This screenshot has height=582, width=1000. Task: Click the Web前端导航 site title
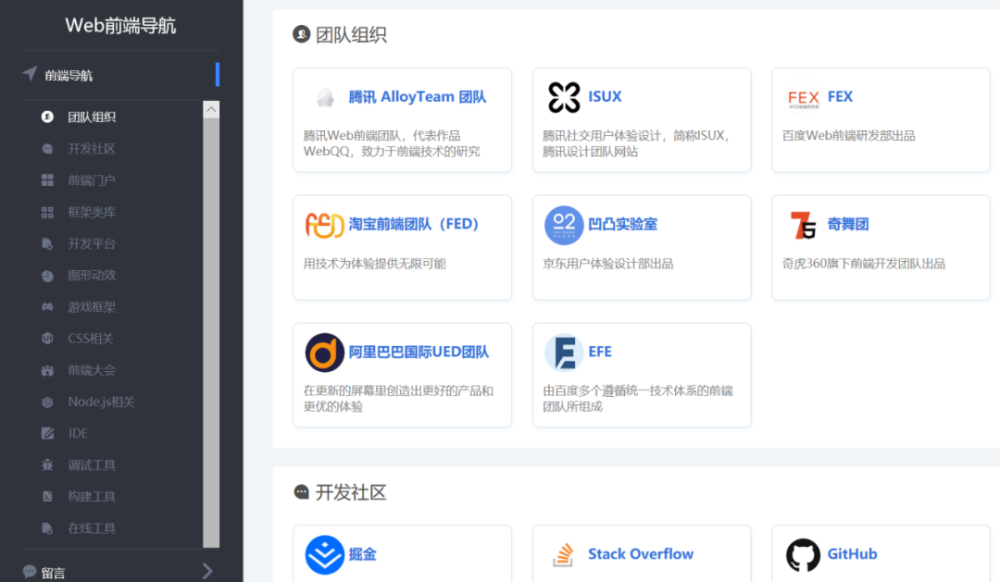[121, 25]
